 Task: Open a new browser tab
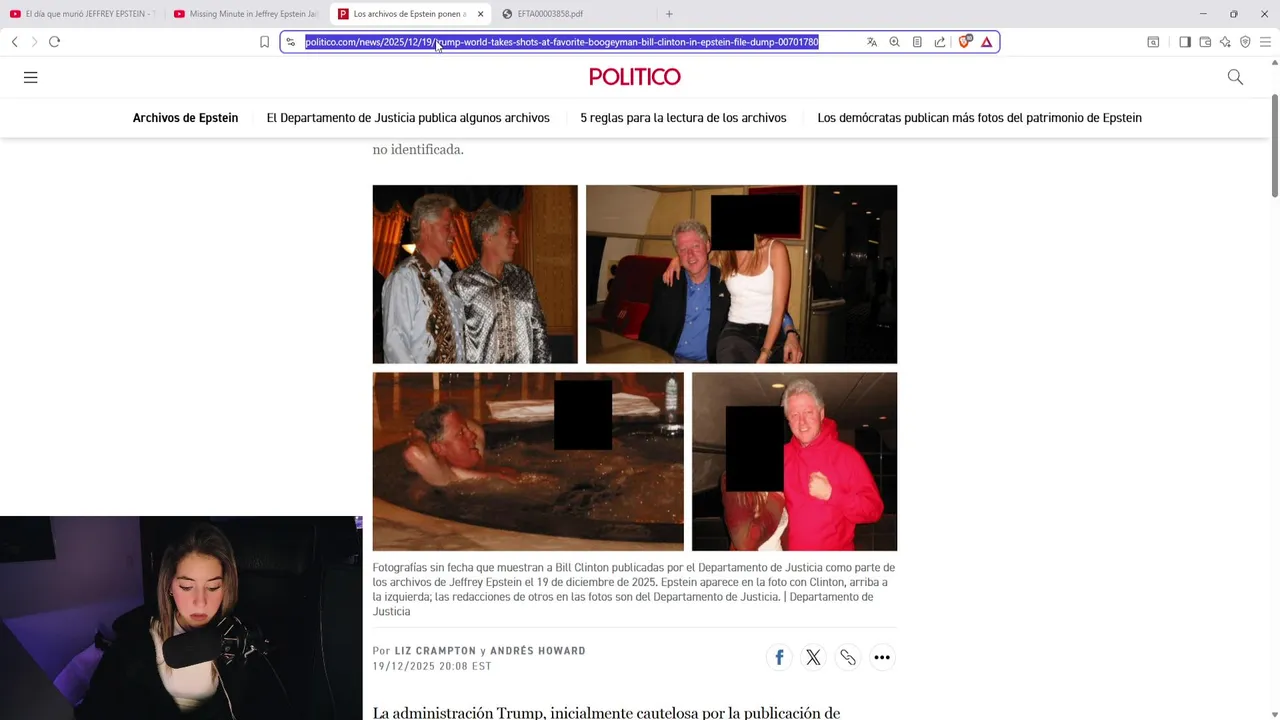669,14
